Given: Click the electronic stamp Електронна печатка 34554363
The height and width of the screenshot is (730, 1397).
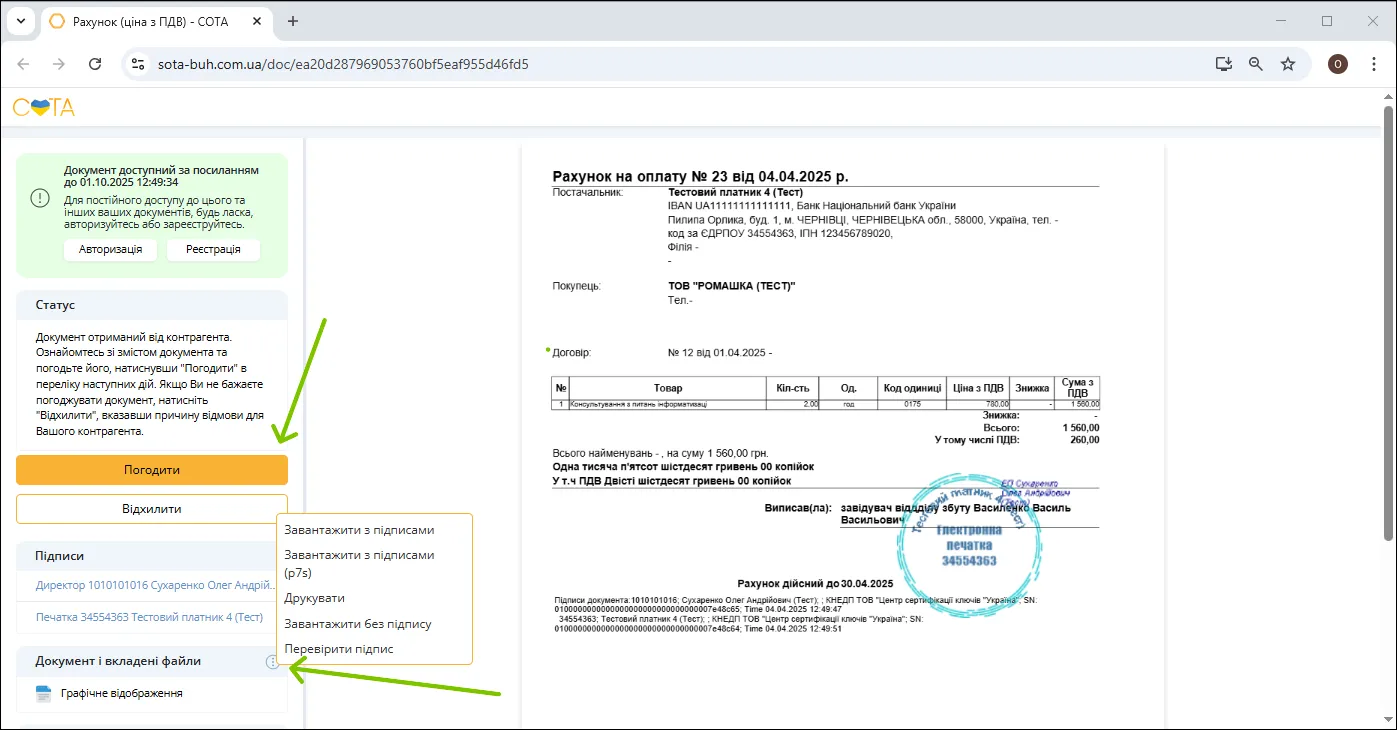Looking at the screenshot, I should click(x=969, y=546).
